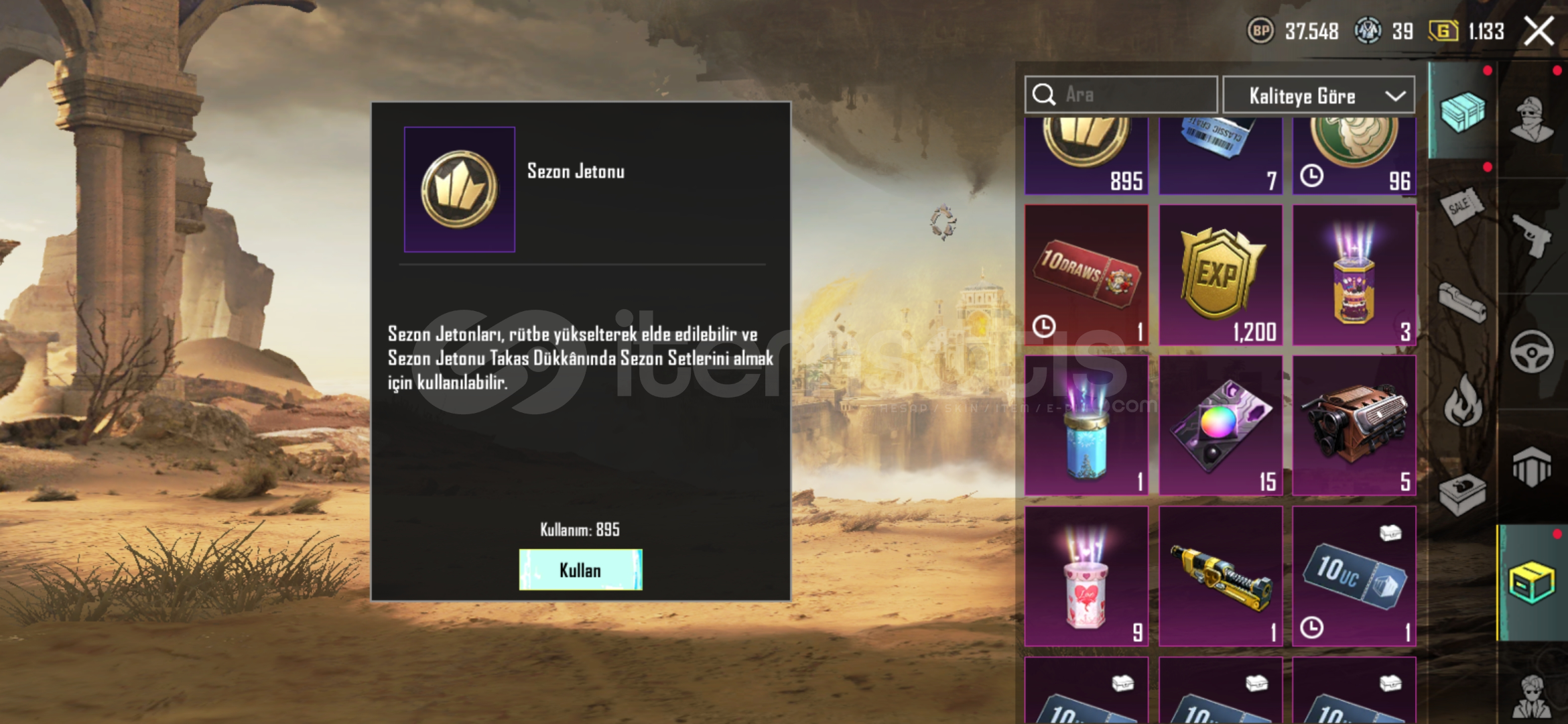Select the teal crate inventory tab
This screenshot has width=1568, height=724.
click(1462, 111)
